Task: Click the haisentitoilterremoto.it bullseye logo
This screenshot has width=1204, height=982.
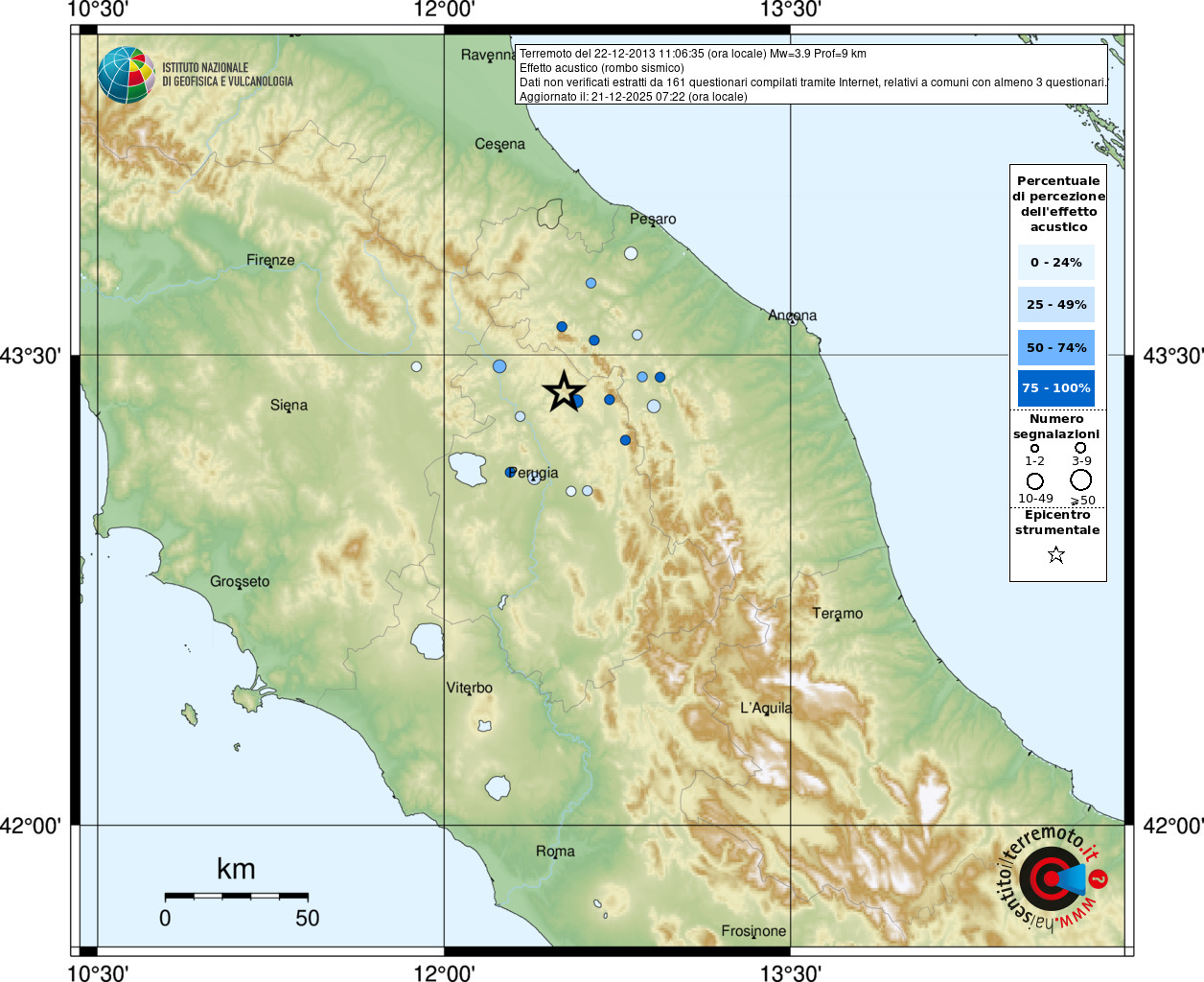Action: pos(1052,877)
